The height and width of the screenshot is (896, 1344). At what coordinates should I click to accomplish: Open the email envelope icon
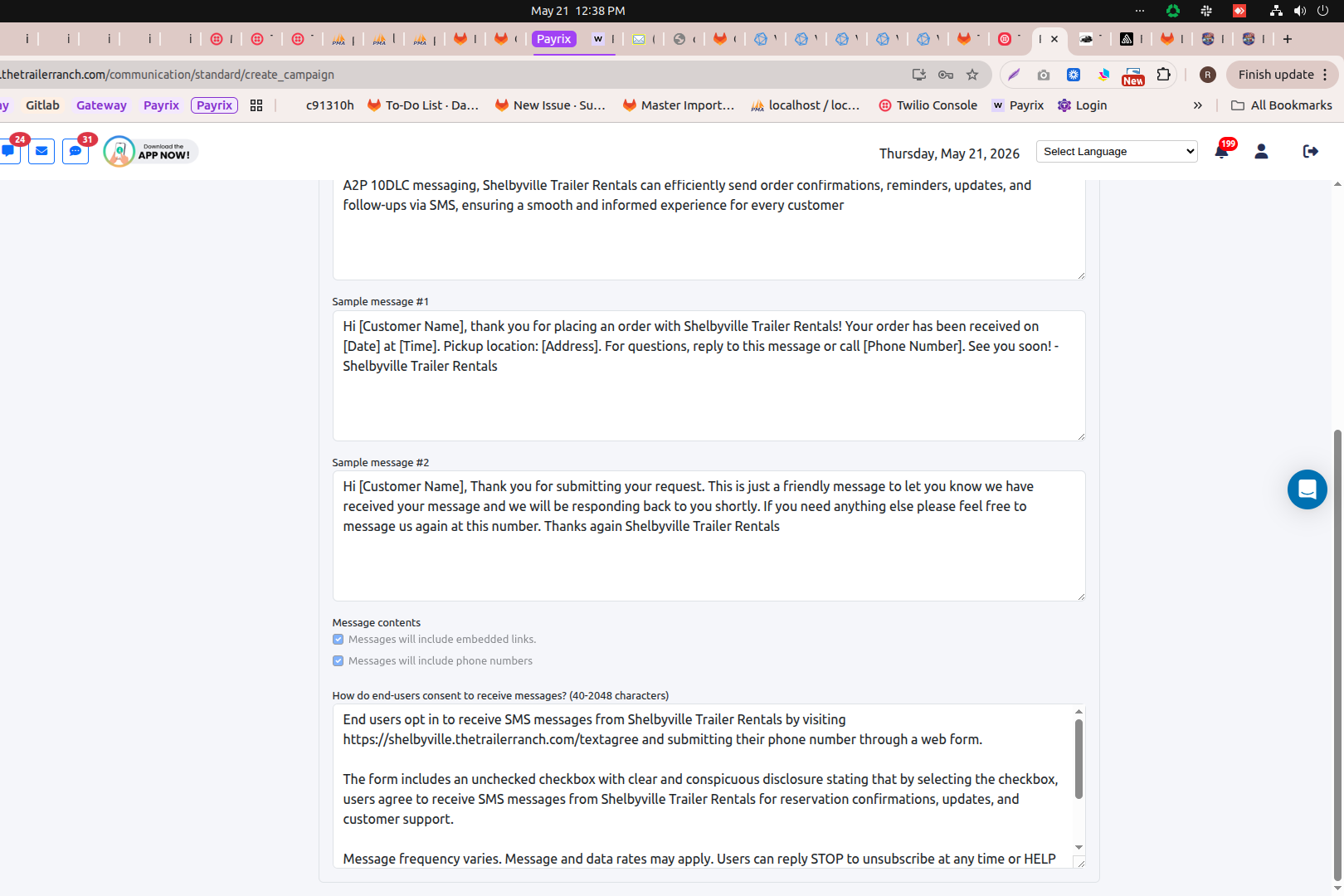click(x=41, y=151)
